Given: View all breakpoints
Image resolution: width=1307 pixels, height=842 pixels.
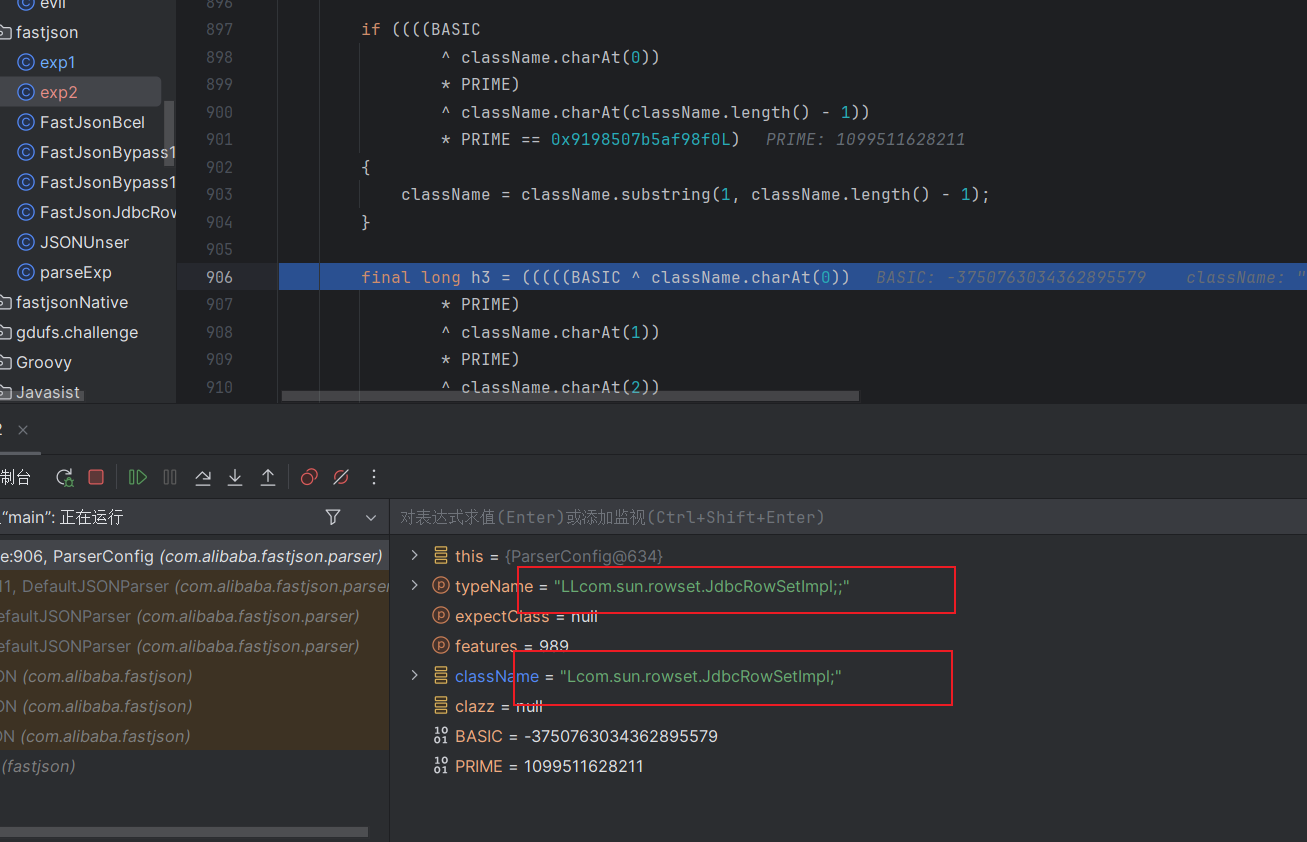Looking at the screenshot, I should tap(309, 477).
